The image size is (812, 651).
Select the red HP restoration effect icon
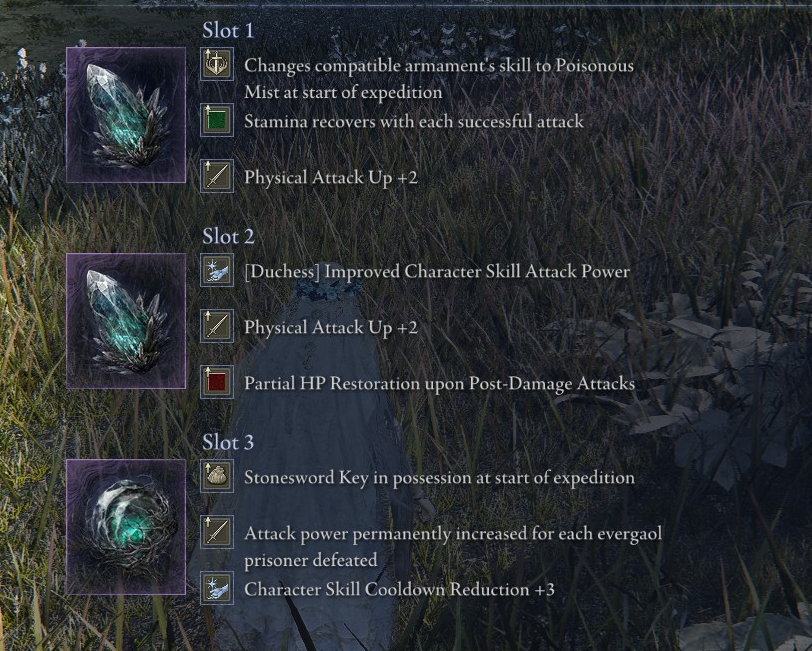pyautogui.click(x=217, y=382)
